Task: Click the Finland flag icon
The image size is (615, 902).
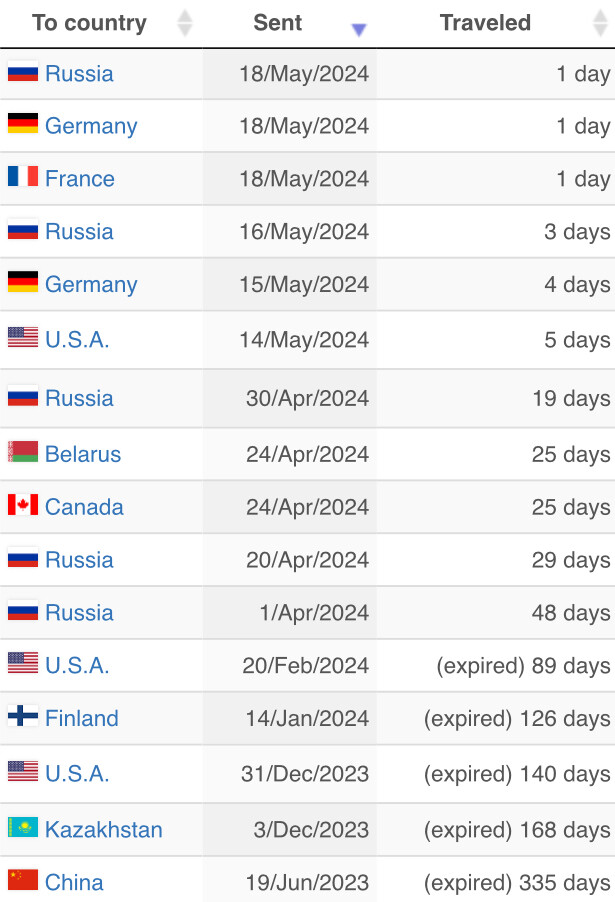Action: click(23, 716)
